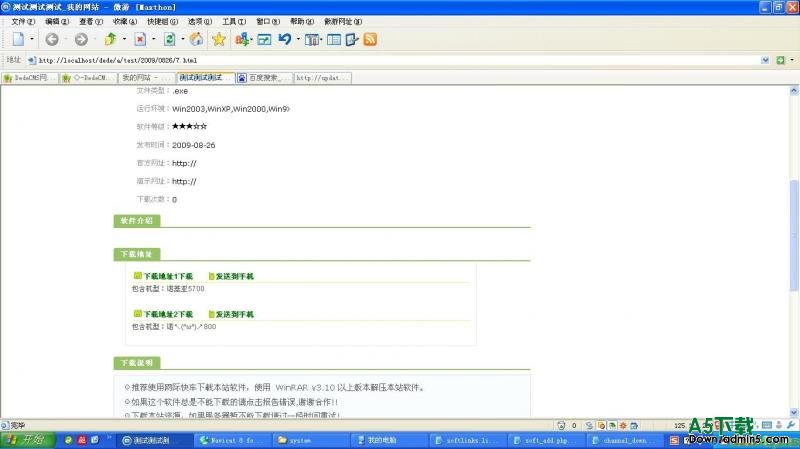Click the New page icon in toolbar
Viewport: 800px width, 449px height.
[x=18, y=39]
